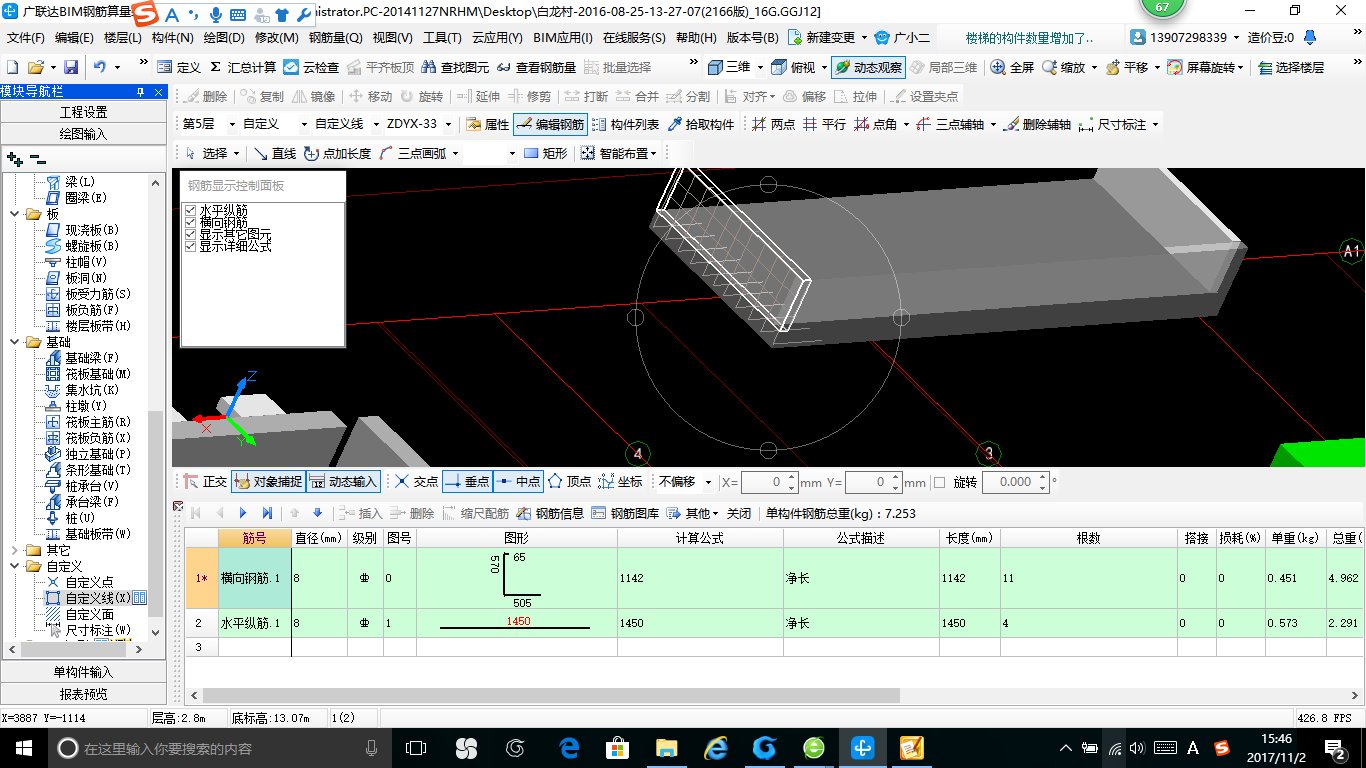Select the 直线 line drawing tool
Image resolution: width=1366 pixels, height=768 pixels.
pos(274,153)
